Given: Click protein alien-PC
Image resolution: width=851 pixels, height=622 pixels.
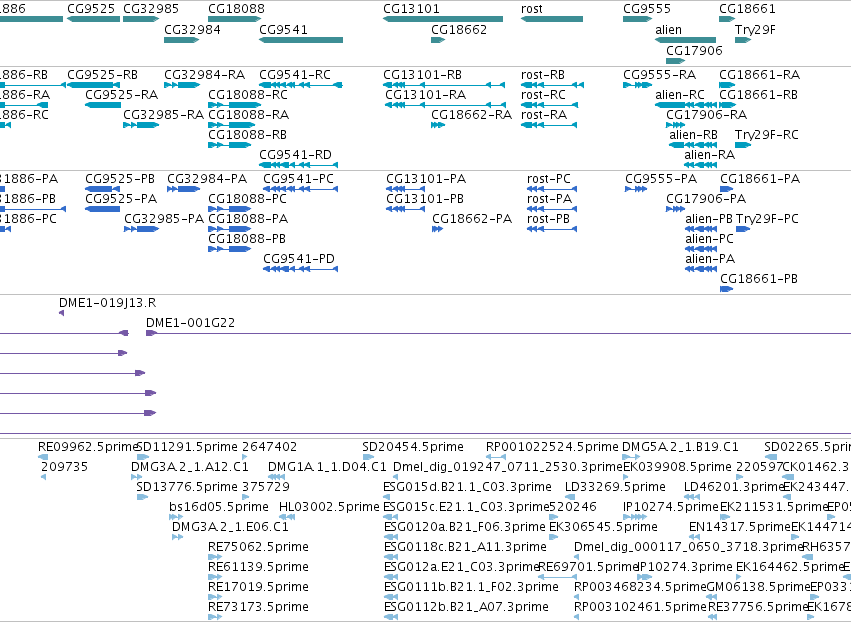Looking at the screenshot, I should click(x=709, y=239).
